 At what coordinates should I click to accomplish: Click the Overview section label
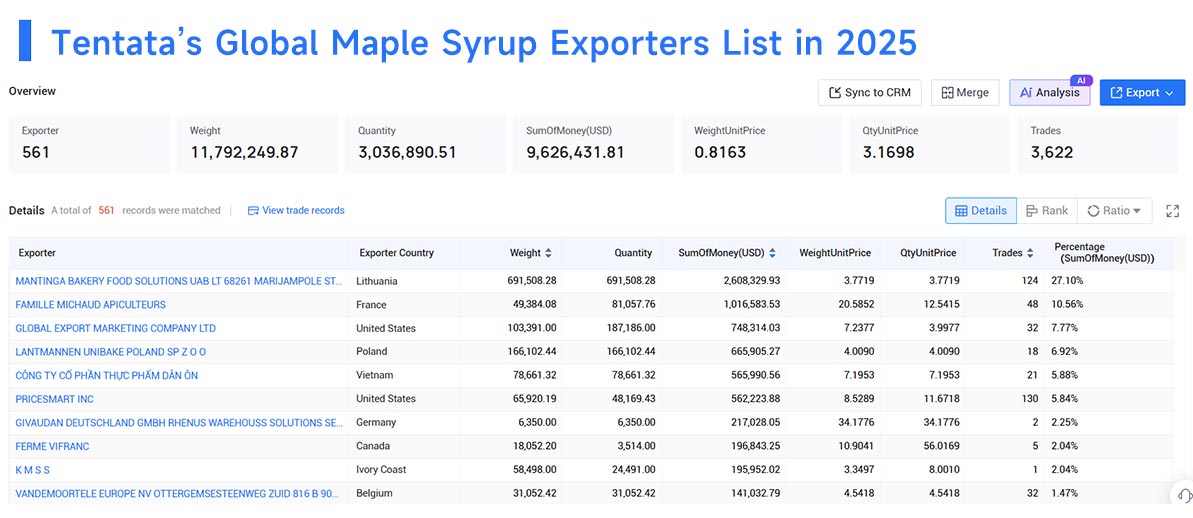pos(32,91)
